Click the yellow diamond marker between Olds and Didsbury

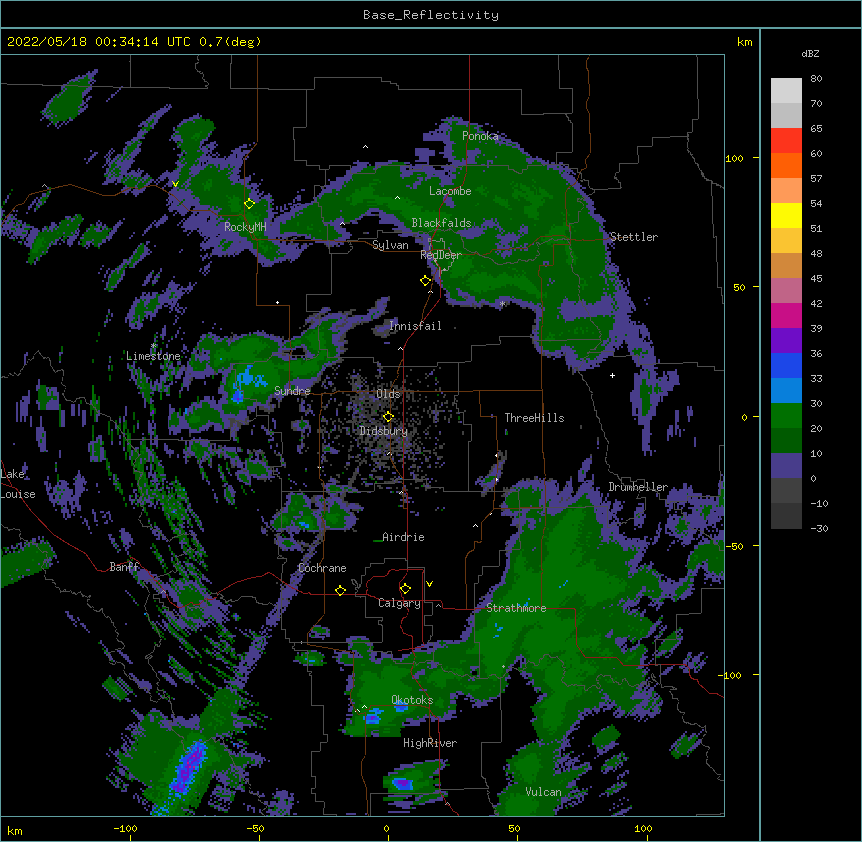click(x=388, y=416)
